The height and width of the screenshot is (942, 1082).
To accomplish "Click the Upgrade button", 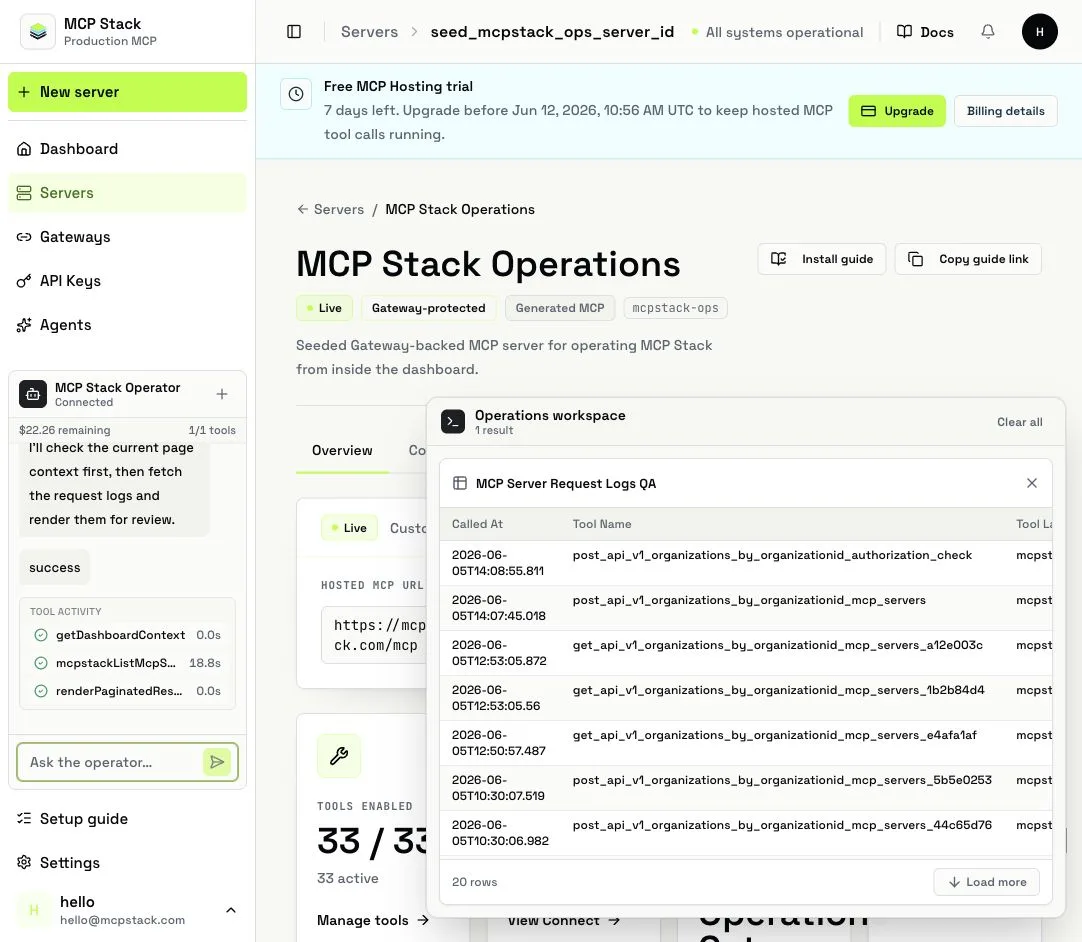I will (896, 111).
